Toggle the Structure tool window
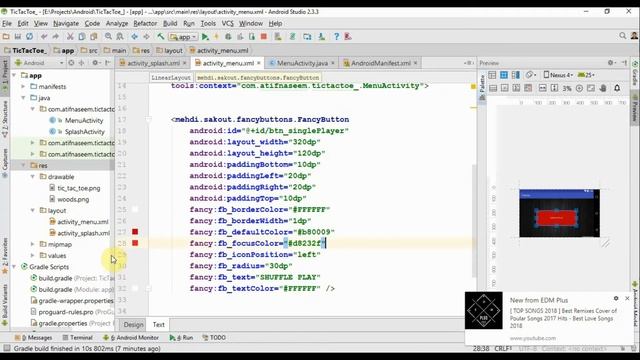The image size is (640, 360). 5,119
